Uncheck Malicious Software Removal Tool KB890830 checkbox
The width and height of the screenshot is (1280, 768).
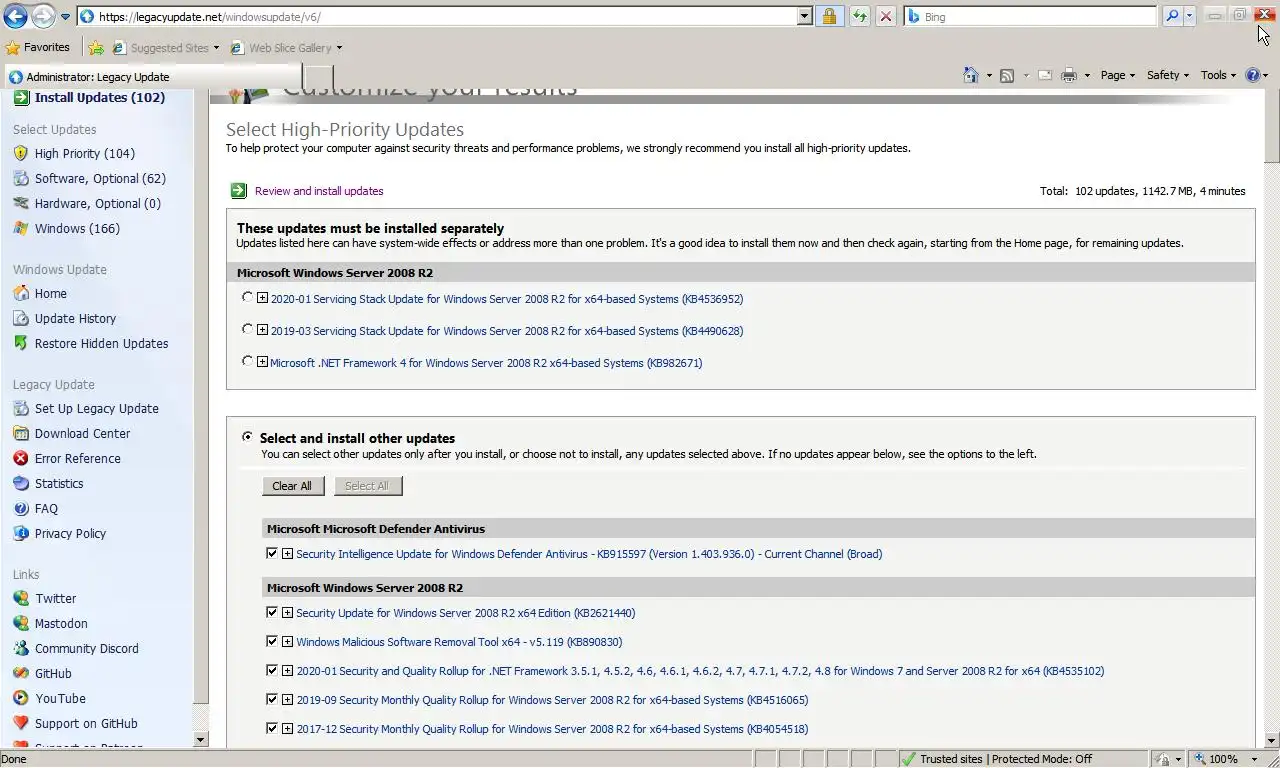click(271, 641)
